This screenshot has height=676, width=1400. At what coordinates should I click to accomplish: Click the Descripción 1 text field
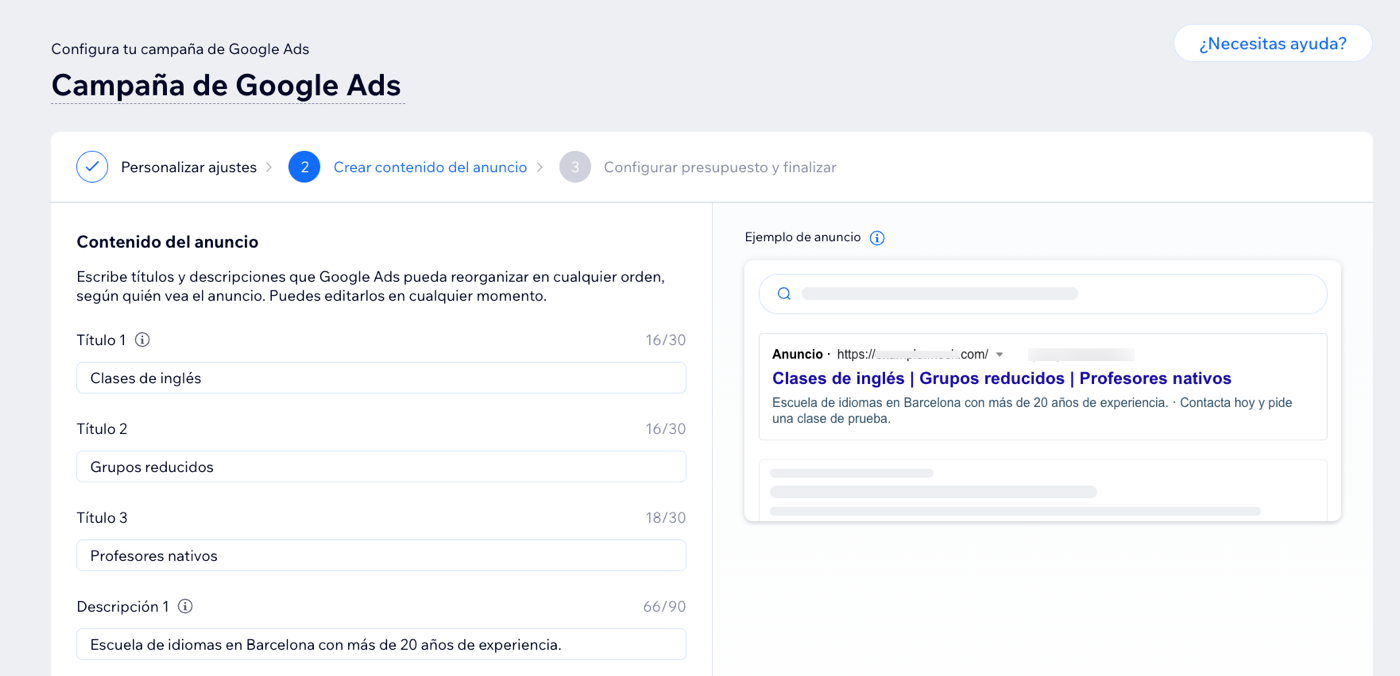coord(381,645)
